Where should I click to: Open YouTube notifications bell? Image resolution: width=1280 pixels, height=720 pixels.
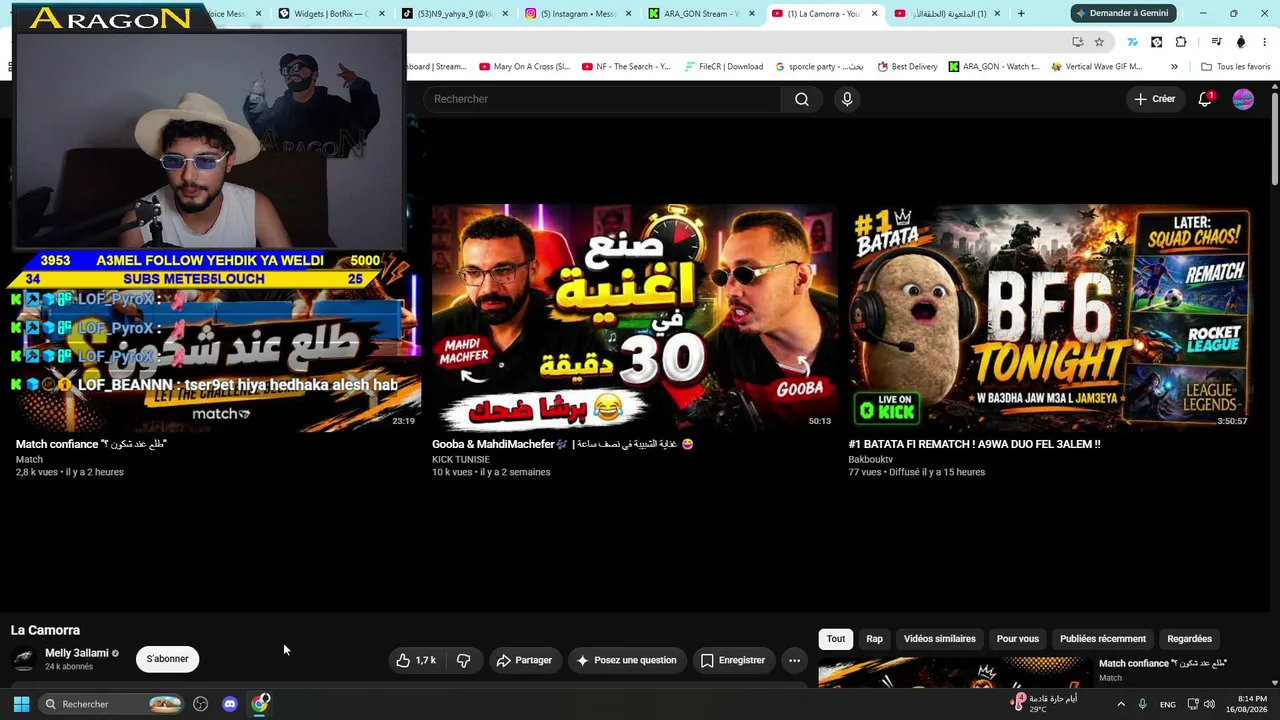pyautogui.click(x=1205, y=99)
